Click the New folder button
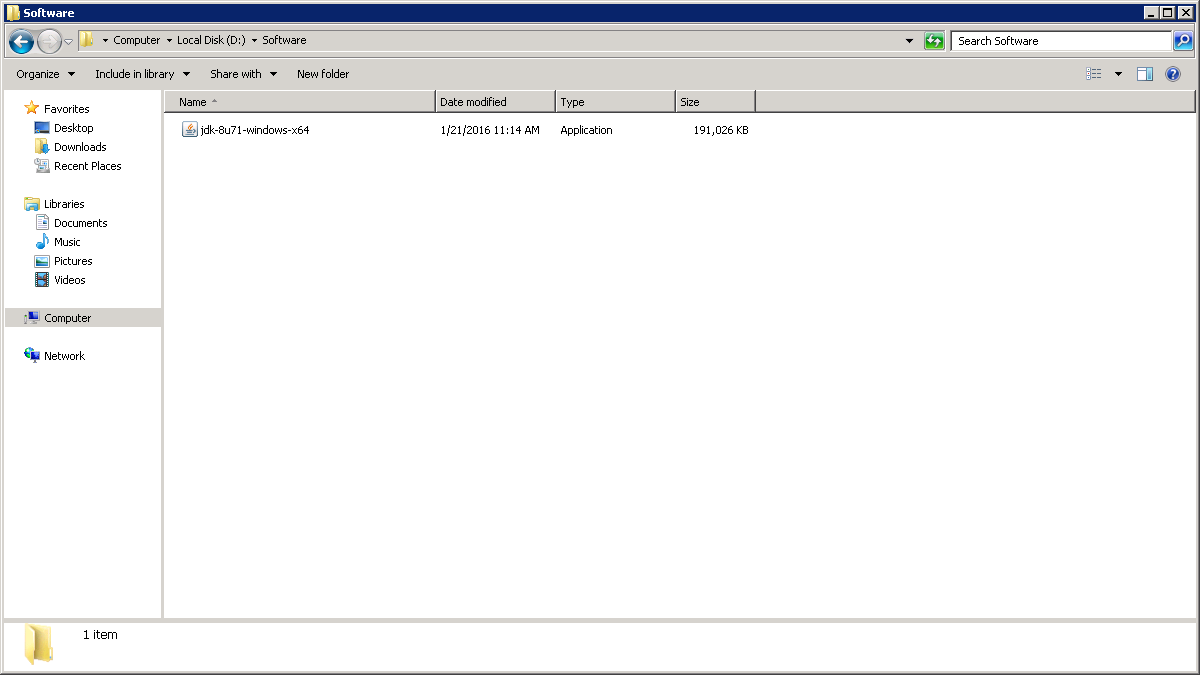Screen dimensions: 1200x675 (323, 74)
